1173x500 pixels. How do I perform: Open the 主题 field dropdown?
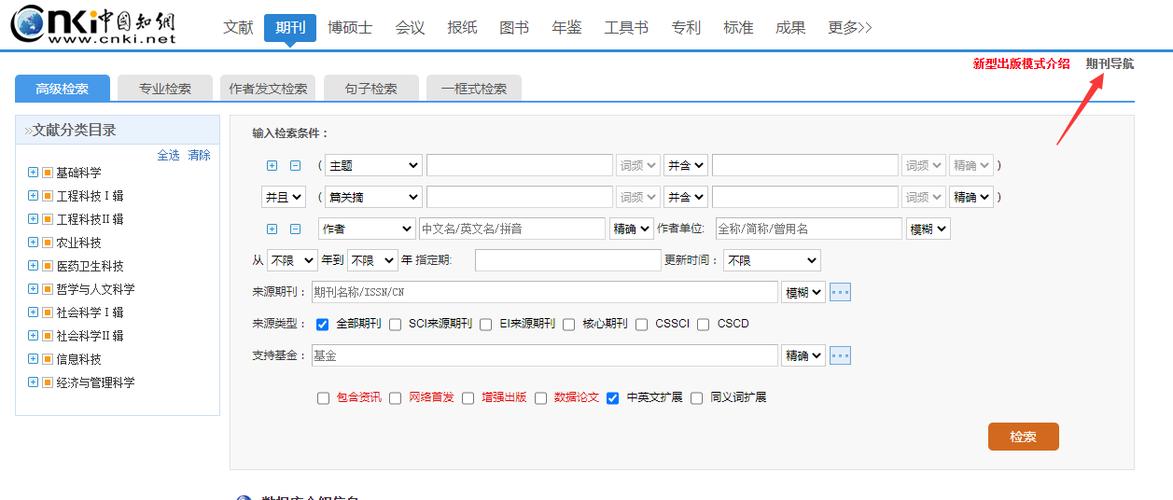click(x=373, y=165)
